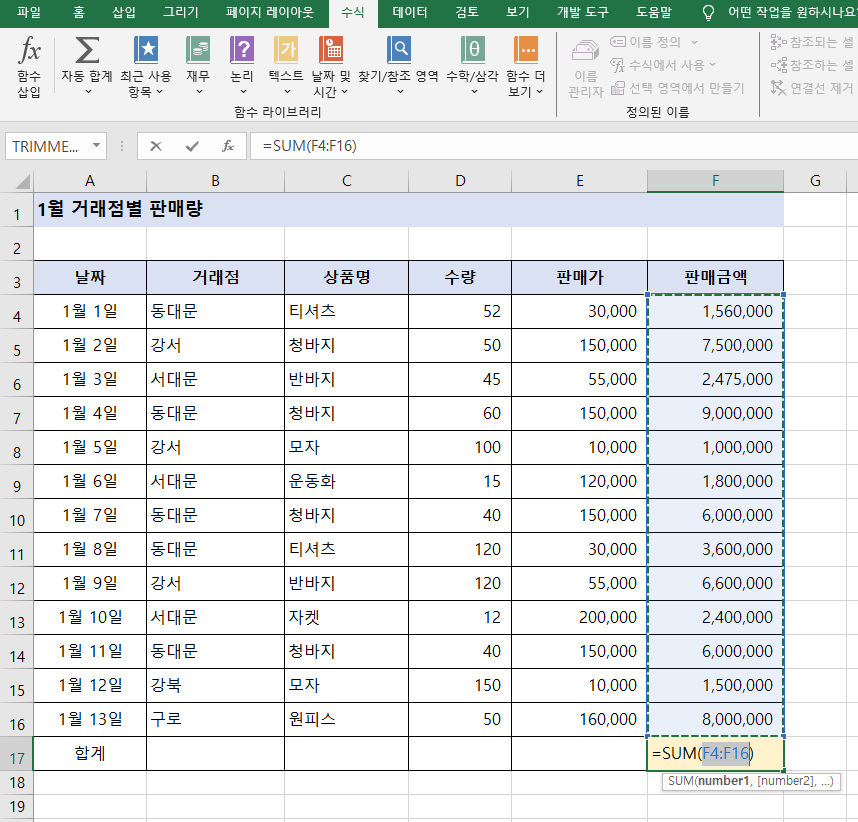Open the 수학/삼각 functions icon

472,50
